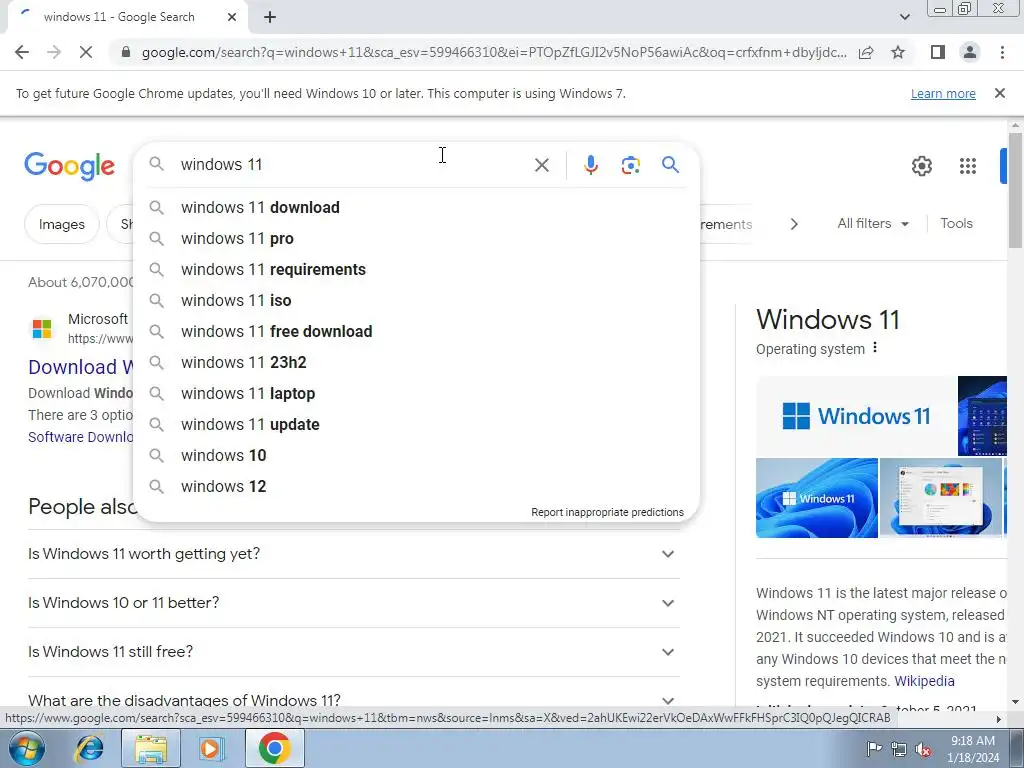Open the Action Center flag icon
The height and width of the screenshot is (768, 1024).
[874, 749]
